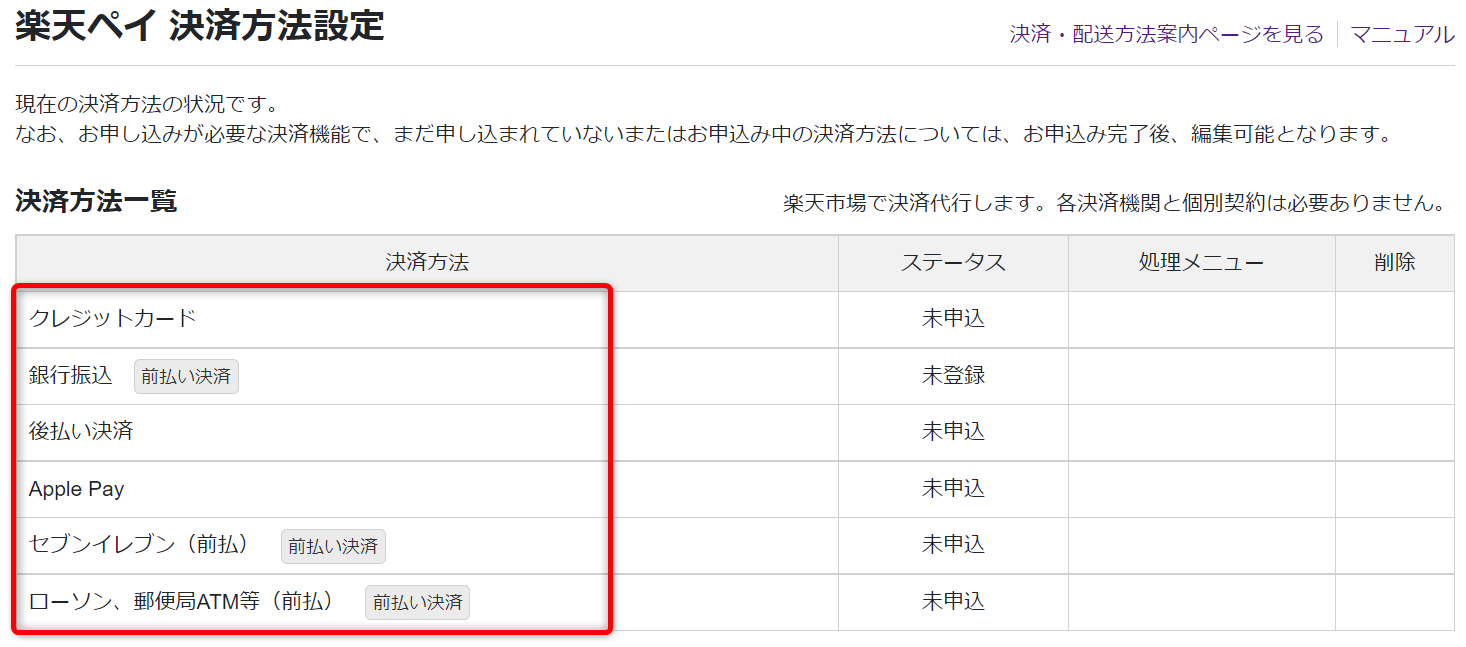The height and width of the screenshot is (647, 1466).
Task: Click 前払い決済 badge beside 銀行振込
Action: [x=186, y=377]
